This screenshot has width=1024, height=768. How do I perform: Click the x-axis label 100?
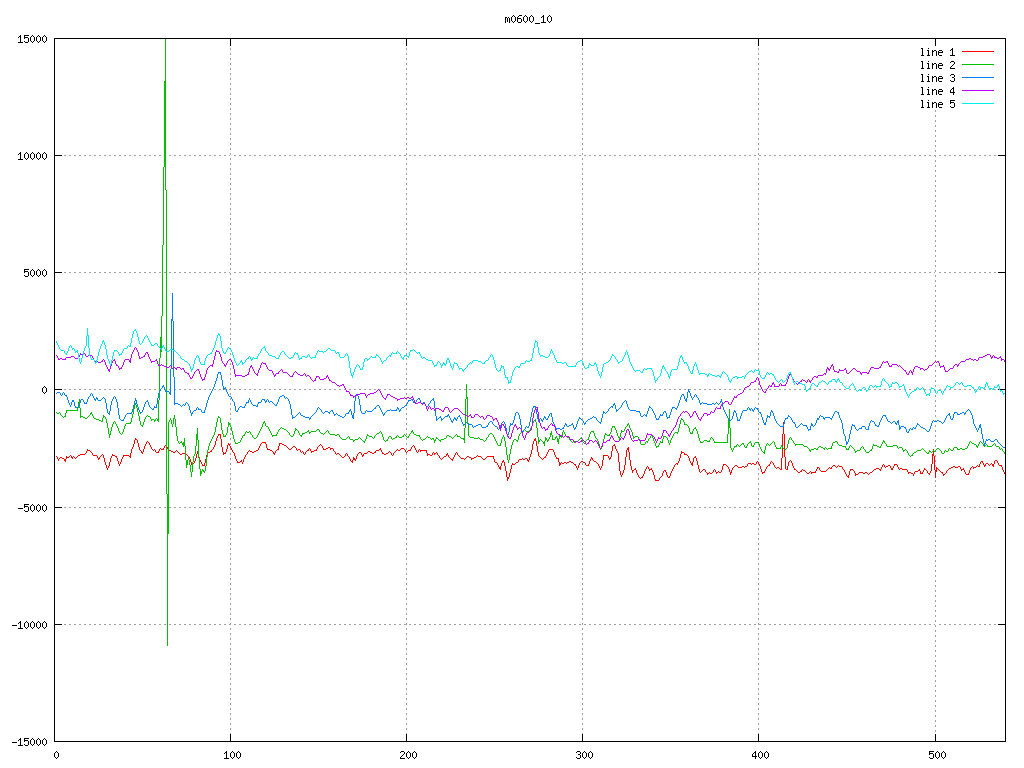[x=232, y=756]
